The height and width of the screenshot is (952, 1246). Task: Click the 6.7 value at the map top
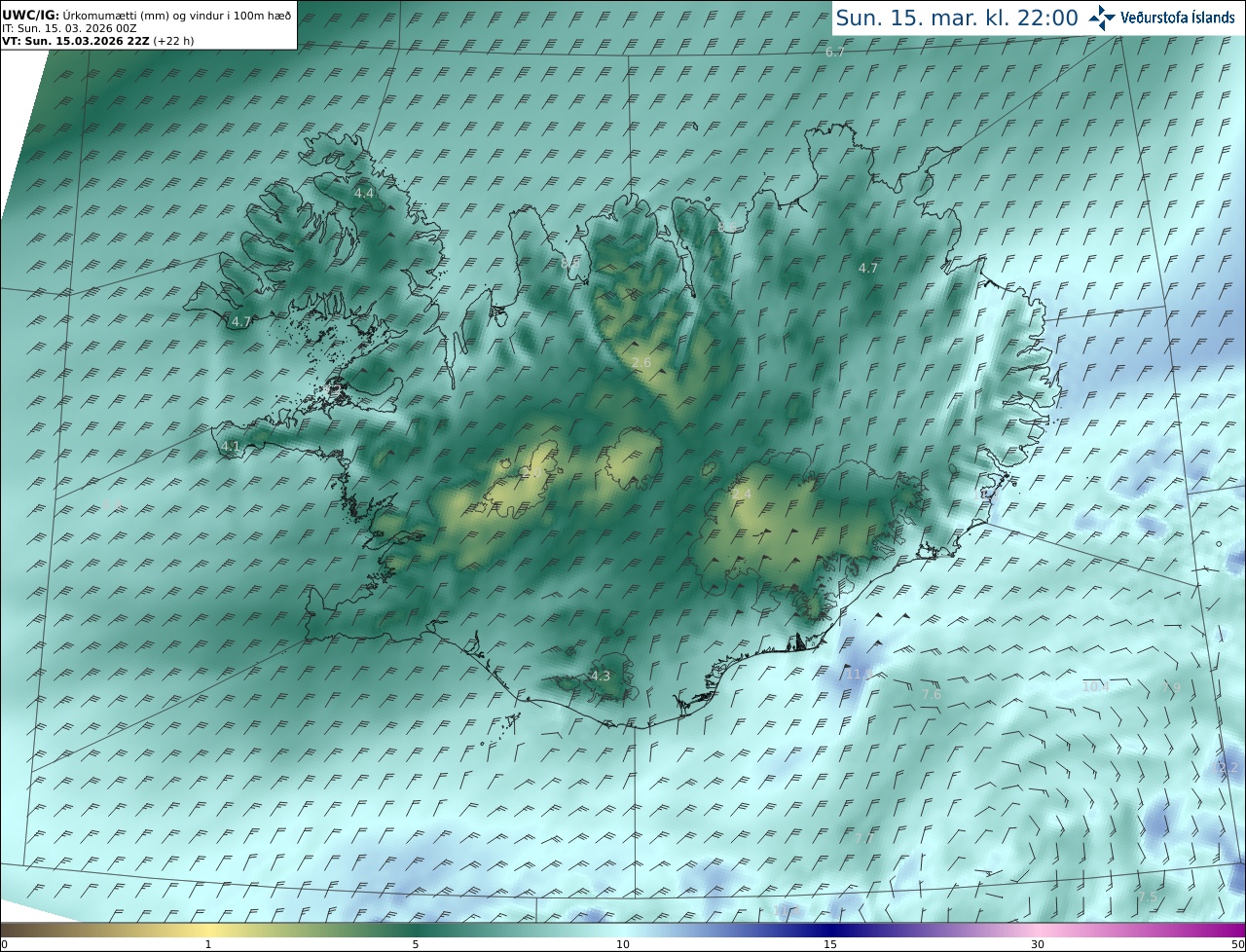pyautogui.click(x=835, y=52)
